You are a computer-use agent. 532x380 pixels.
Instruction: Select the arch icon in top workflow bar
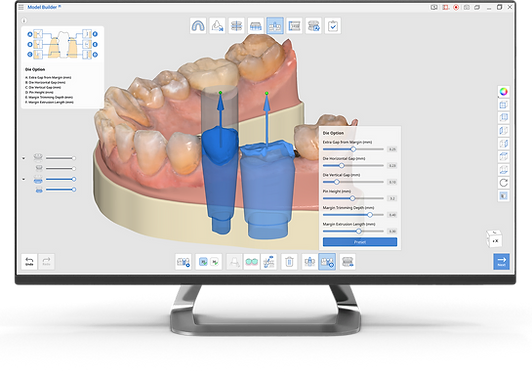(198, 26)
